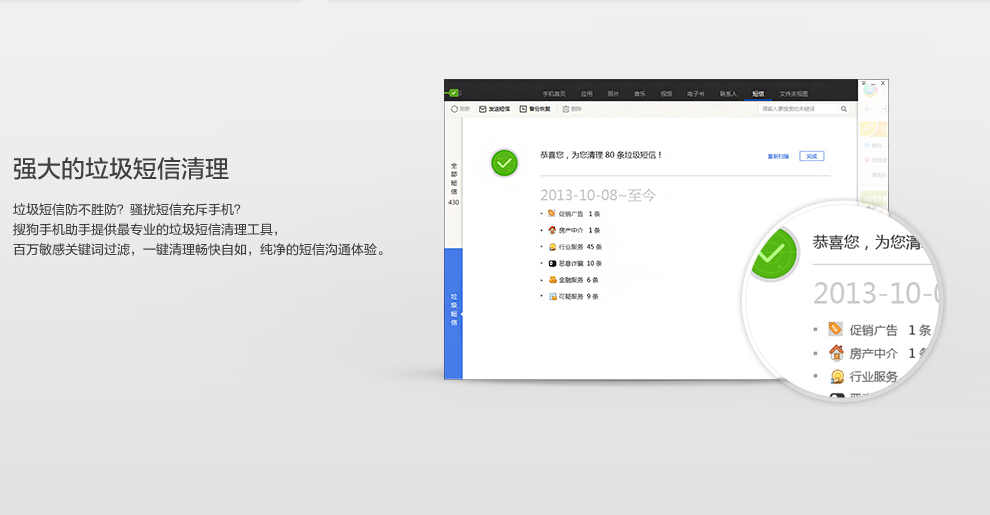Screen dimensions: 990x515
Task: Focus the keyword search input field
Action: [797, 109]
